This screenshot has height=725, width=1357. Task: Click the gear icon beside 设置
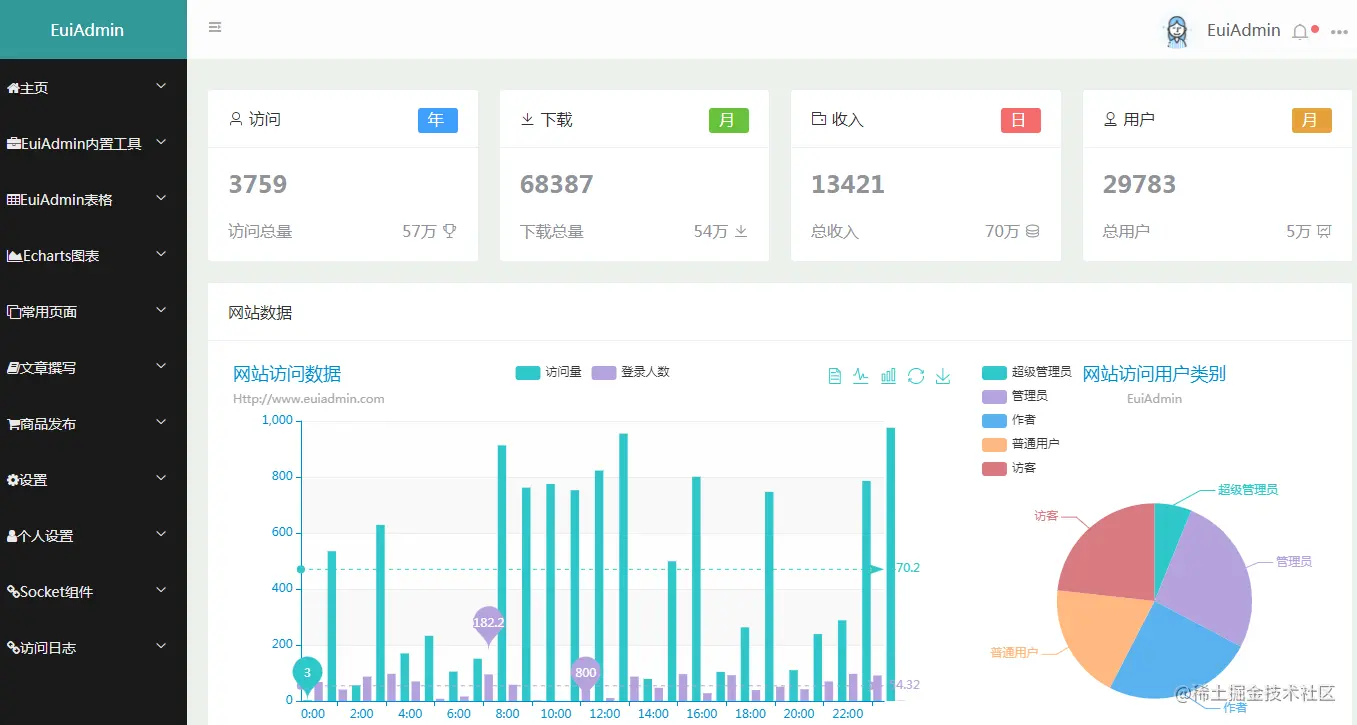(x=12, y=480)
